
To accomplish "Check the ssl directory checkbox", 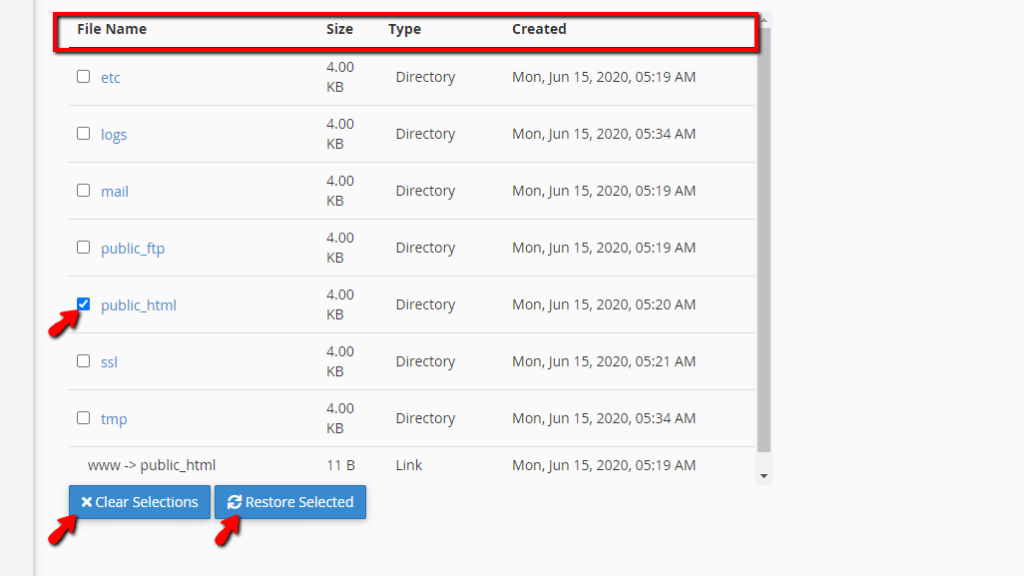I will [x=83, y=360].
